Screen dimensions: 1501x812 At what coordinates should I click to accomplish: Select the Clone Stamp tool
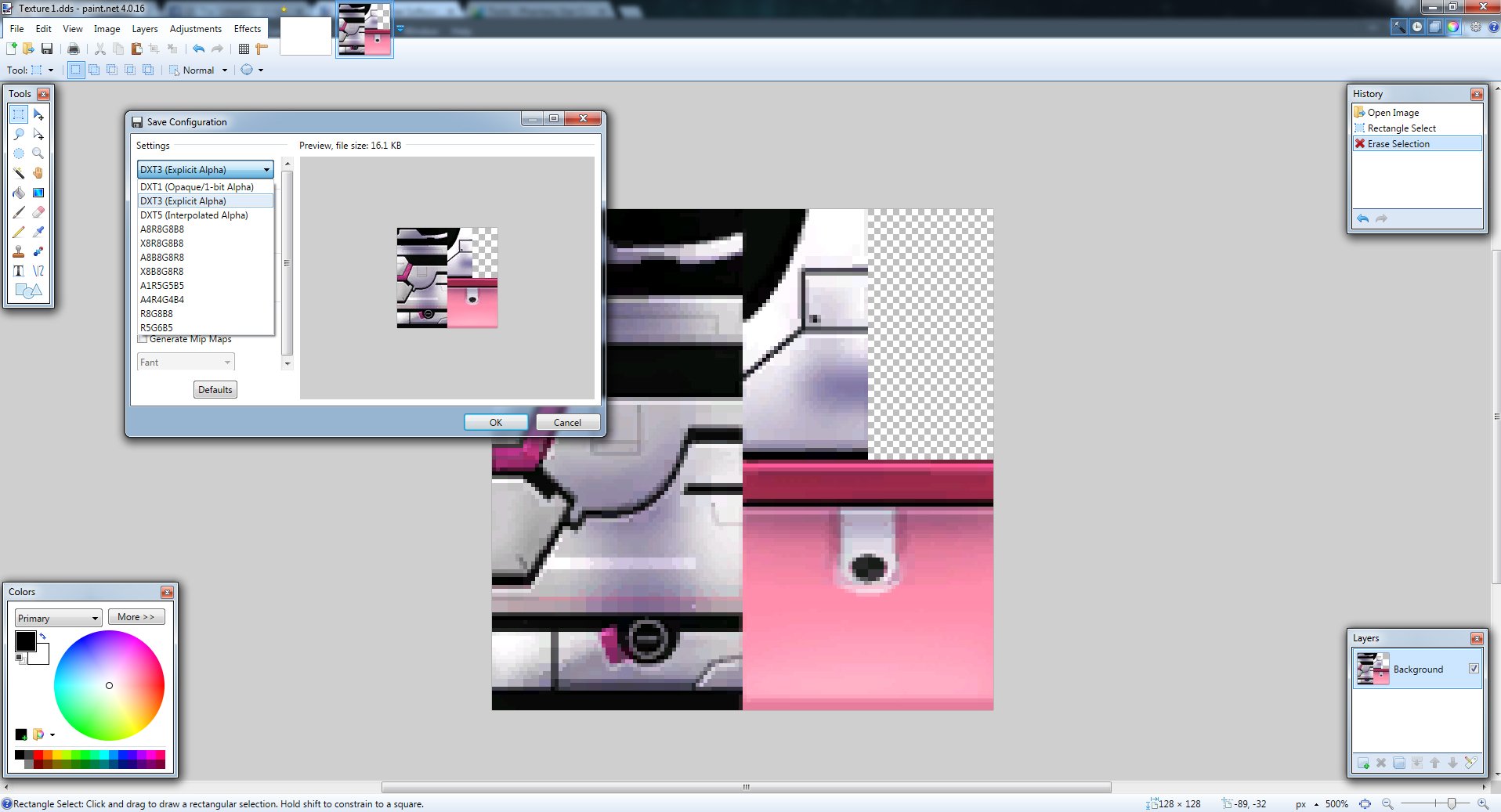point(19,251)
